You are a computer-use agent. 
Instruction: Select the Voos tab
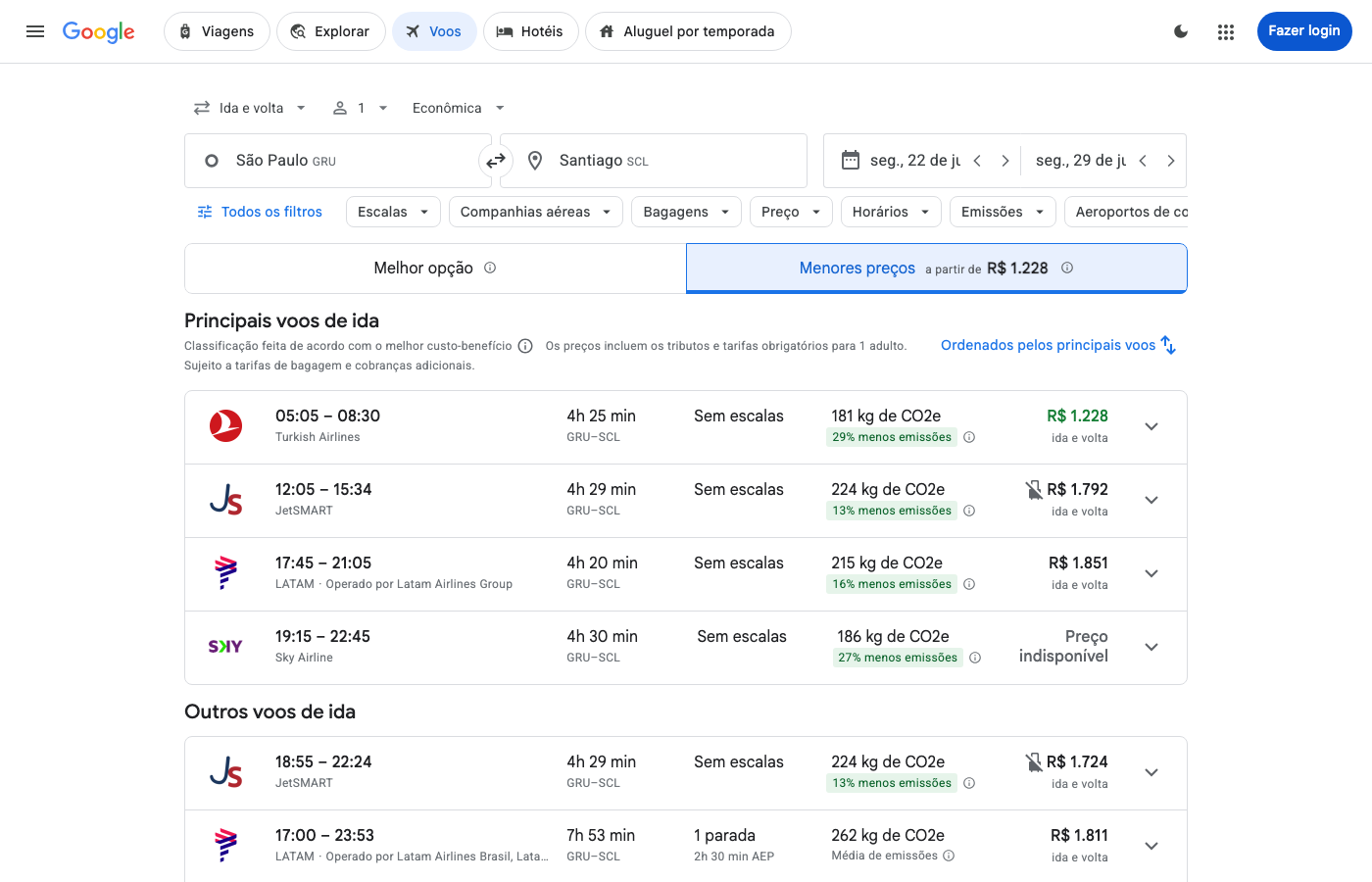pos(434,31)
